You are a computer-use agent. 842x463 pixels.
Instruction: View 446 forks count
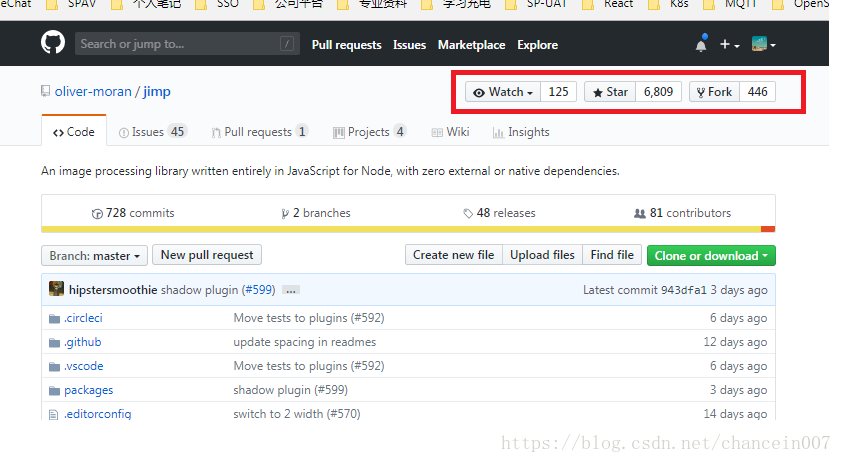coord(757,92)
